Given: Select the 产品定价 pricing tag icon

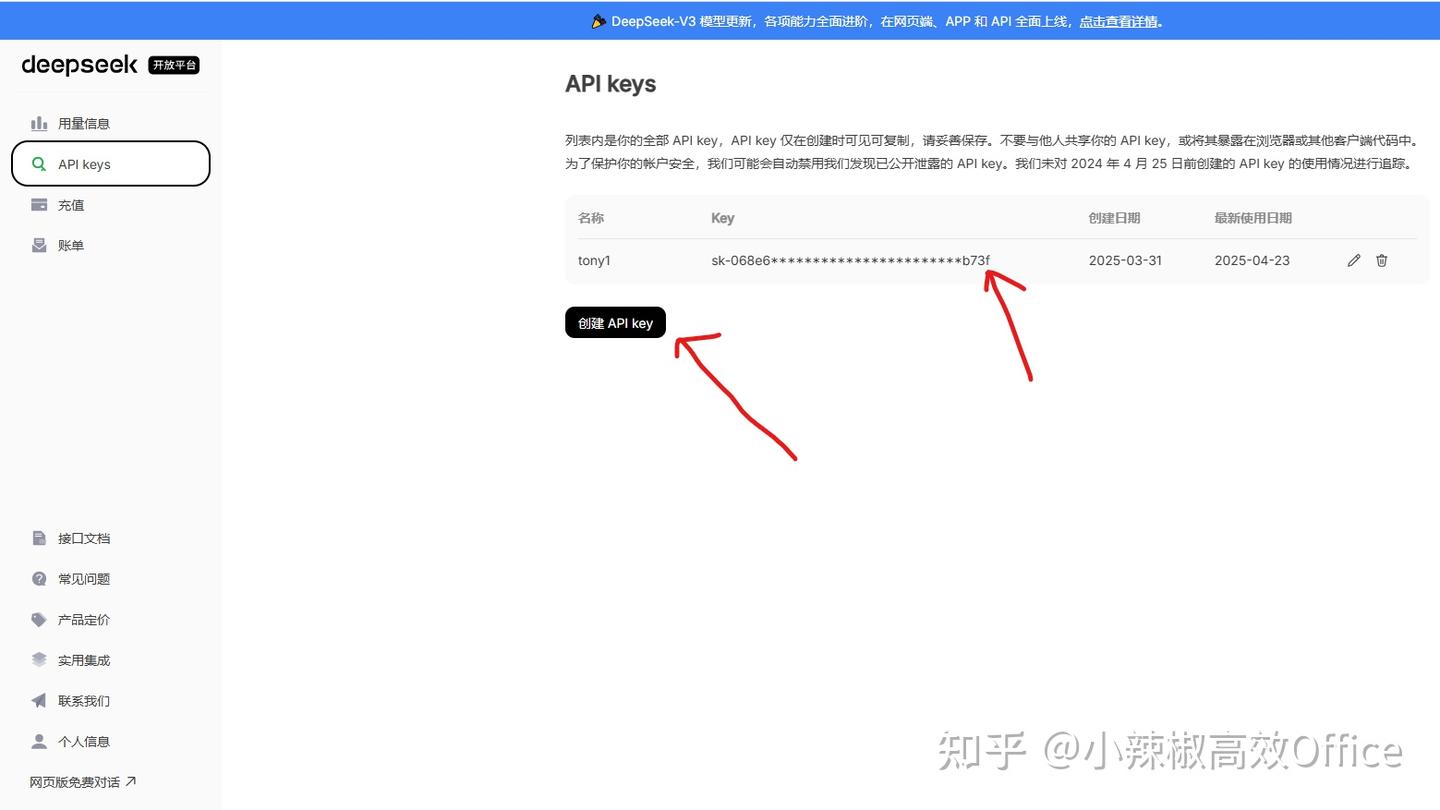Looking at the screenshot, I should click(38, 619).
